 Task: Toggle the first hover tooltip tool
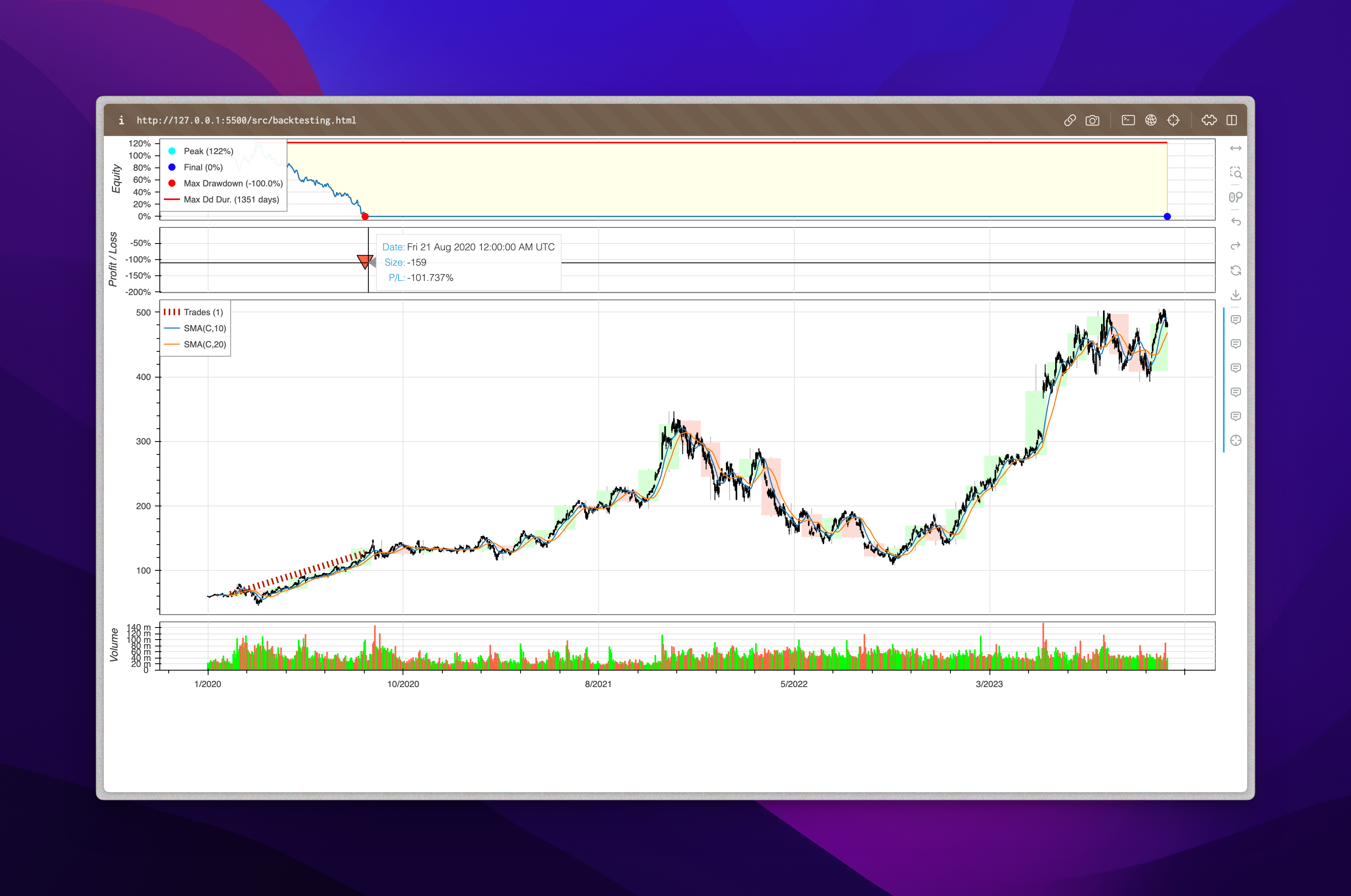pyautogui.click(x=1235, y=320)
